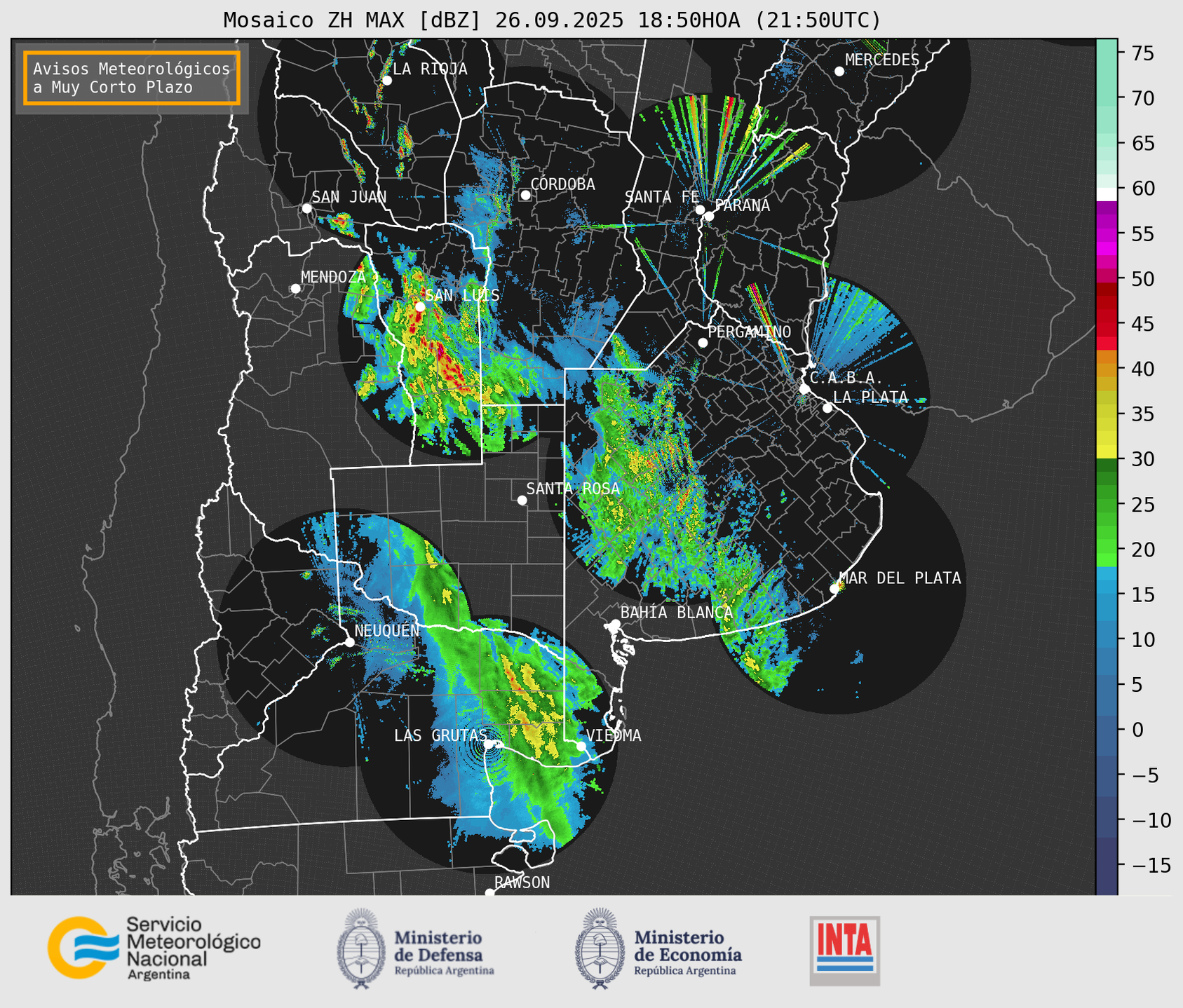The width and height of the screenshot is (1183, 1008).
Task: Click the dark -15 dBZ band on scale
Action: pyautogui.click(x=1107, y=865)
